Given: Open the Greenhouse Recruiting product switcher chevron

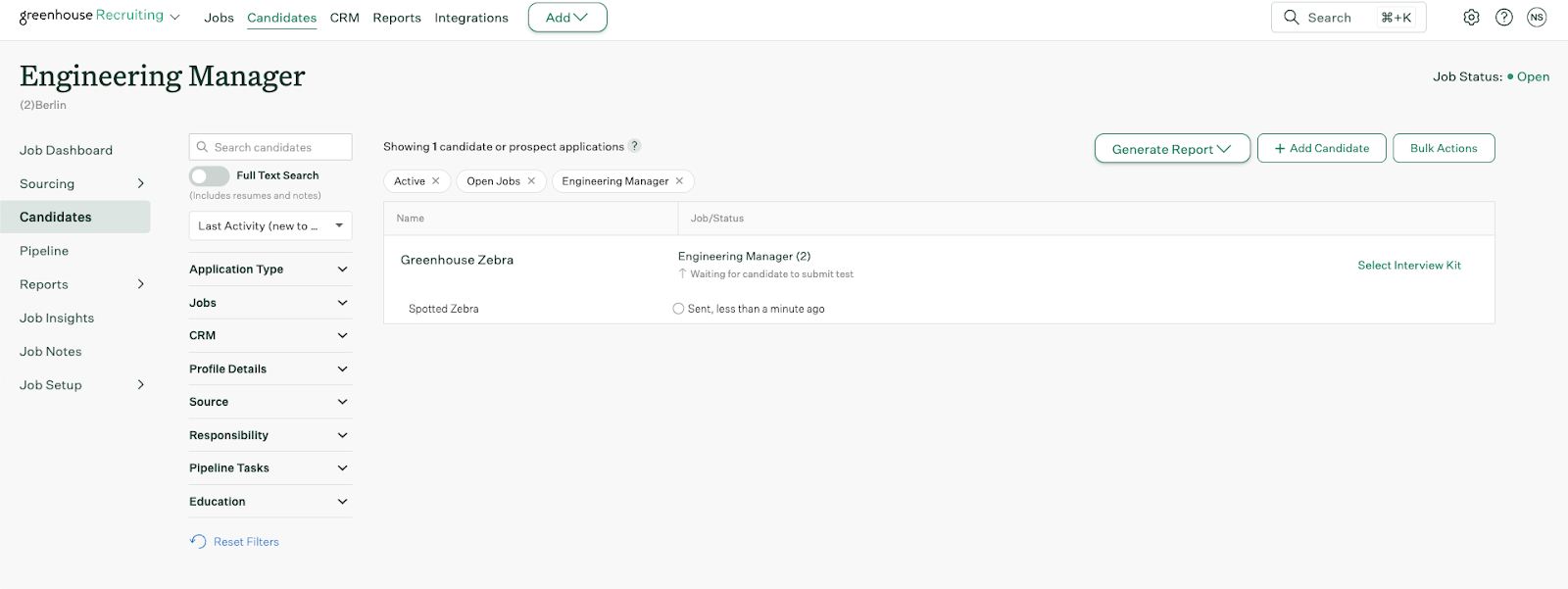Looking at the screenshot, I should pos(175,18).
